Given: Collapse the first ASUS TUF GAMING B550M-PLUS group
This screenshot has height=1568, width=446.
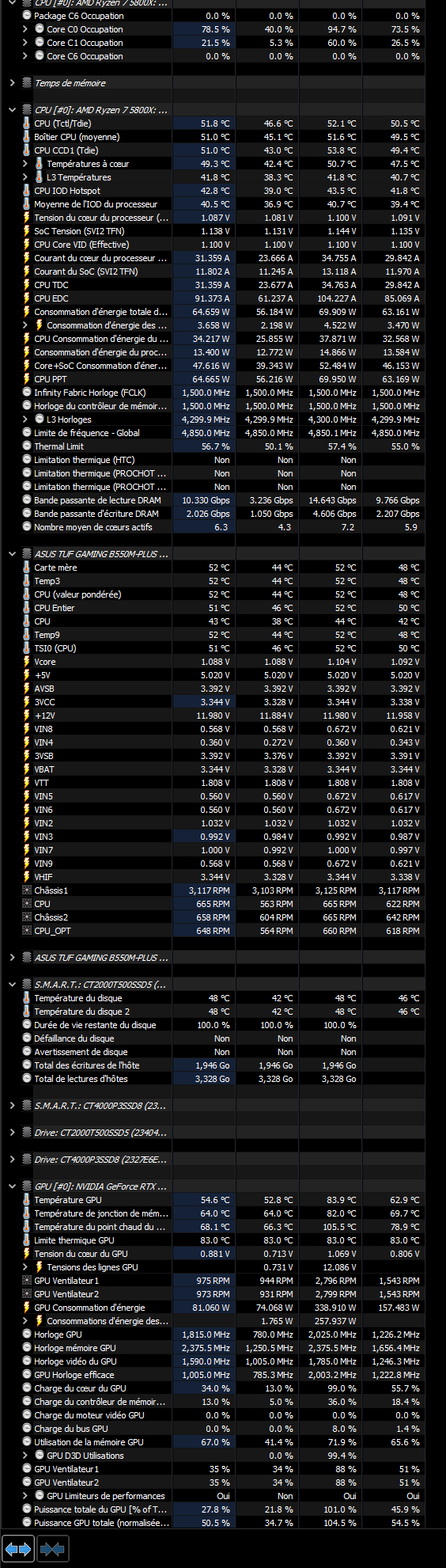Looking at the screenshot, I should click(12, 554).
